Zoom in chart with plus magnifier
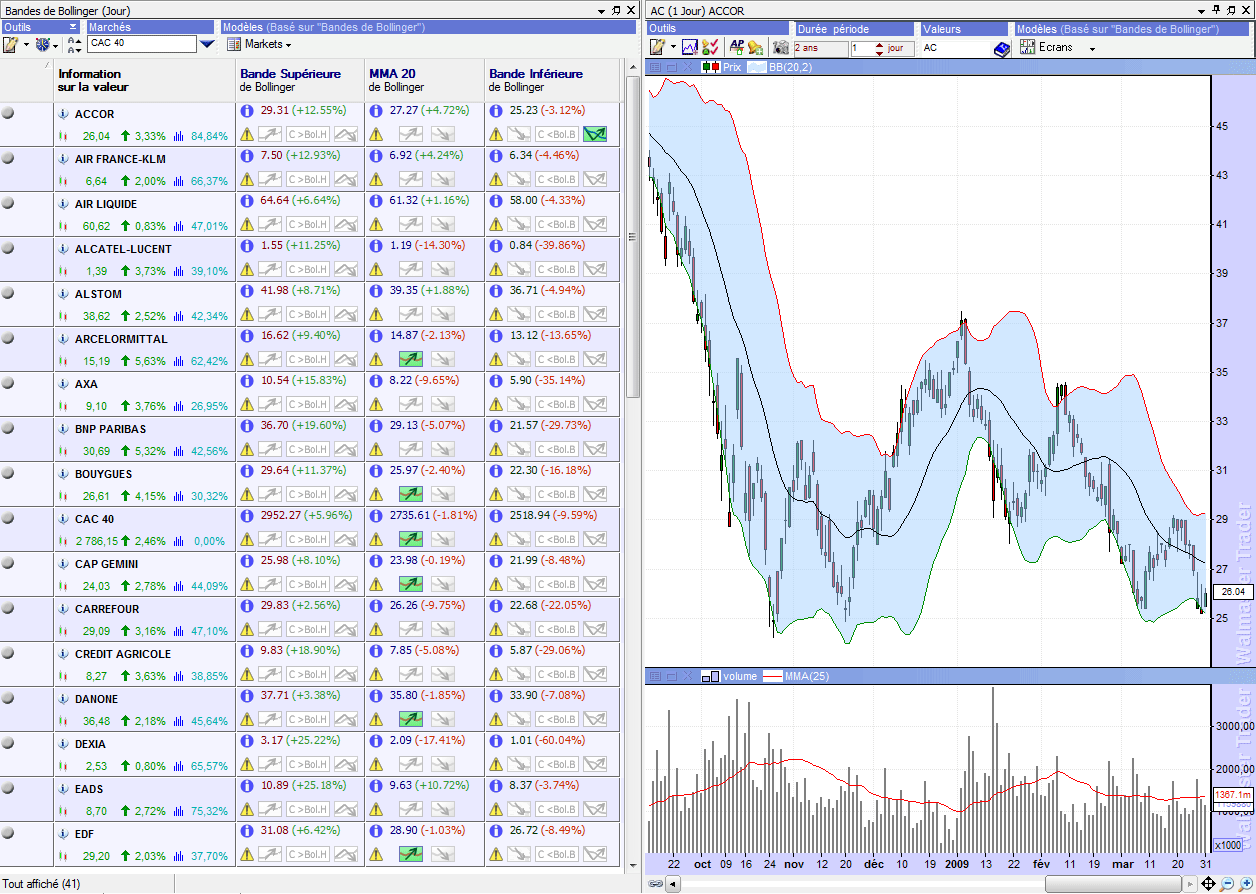Viewport: 1256px width, 894px height. 1244,884
